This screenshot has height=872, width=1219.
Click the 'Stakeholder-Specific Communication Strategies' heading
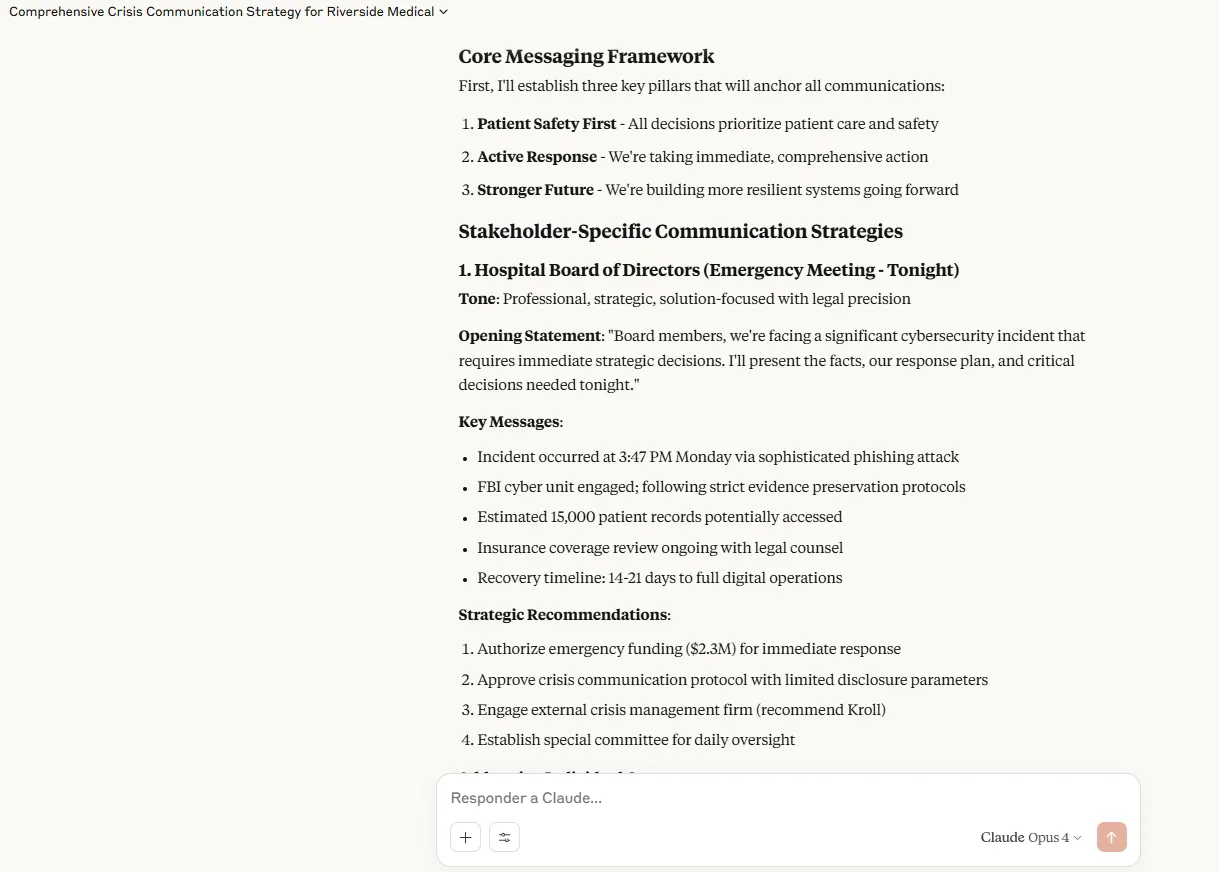[680, 232]
